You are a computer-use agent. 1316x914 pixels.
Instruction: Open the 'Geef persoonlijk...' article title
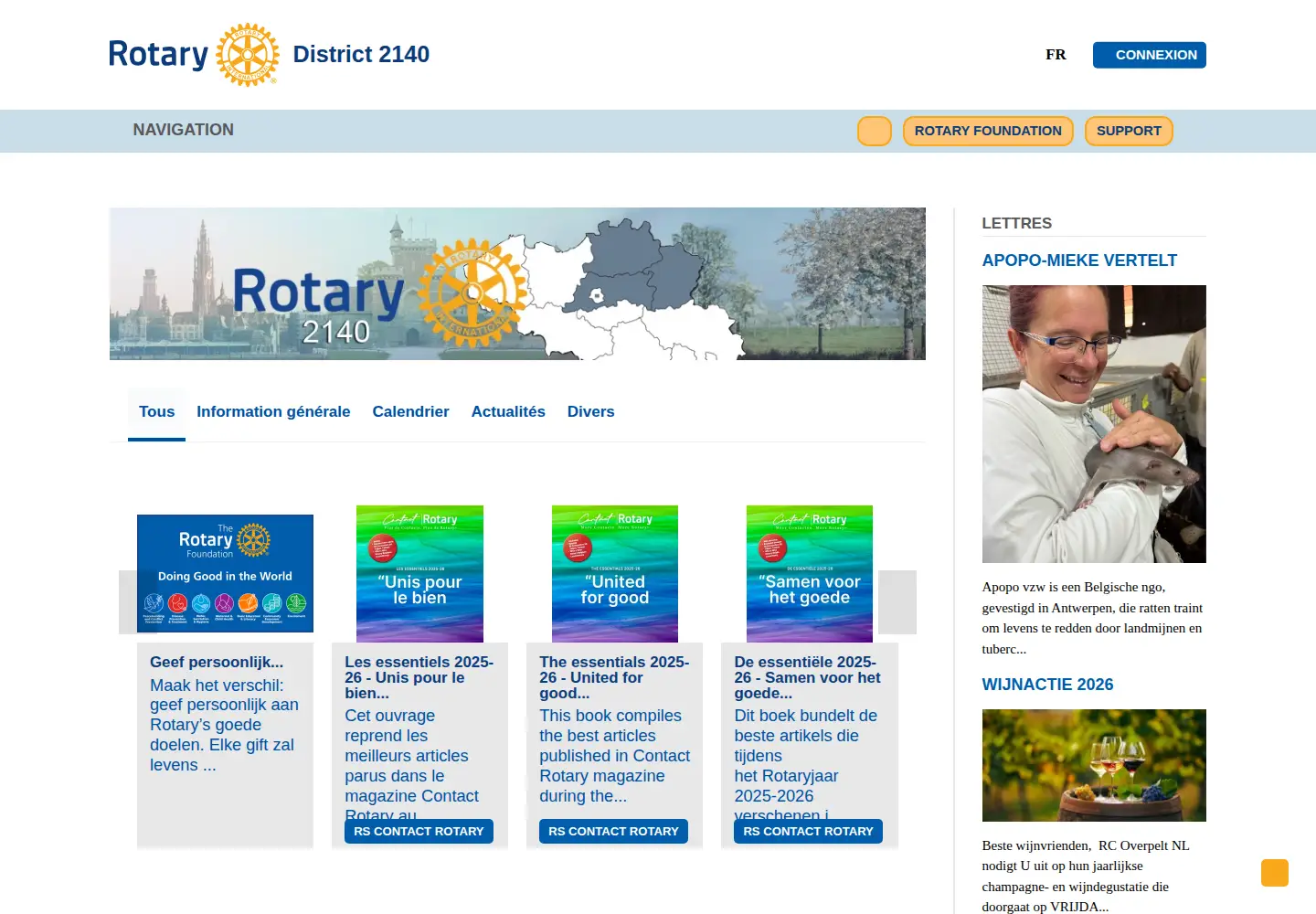tap(217, 662)
